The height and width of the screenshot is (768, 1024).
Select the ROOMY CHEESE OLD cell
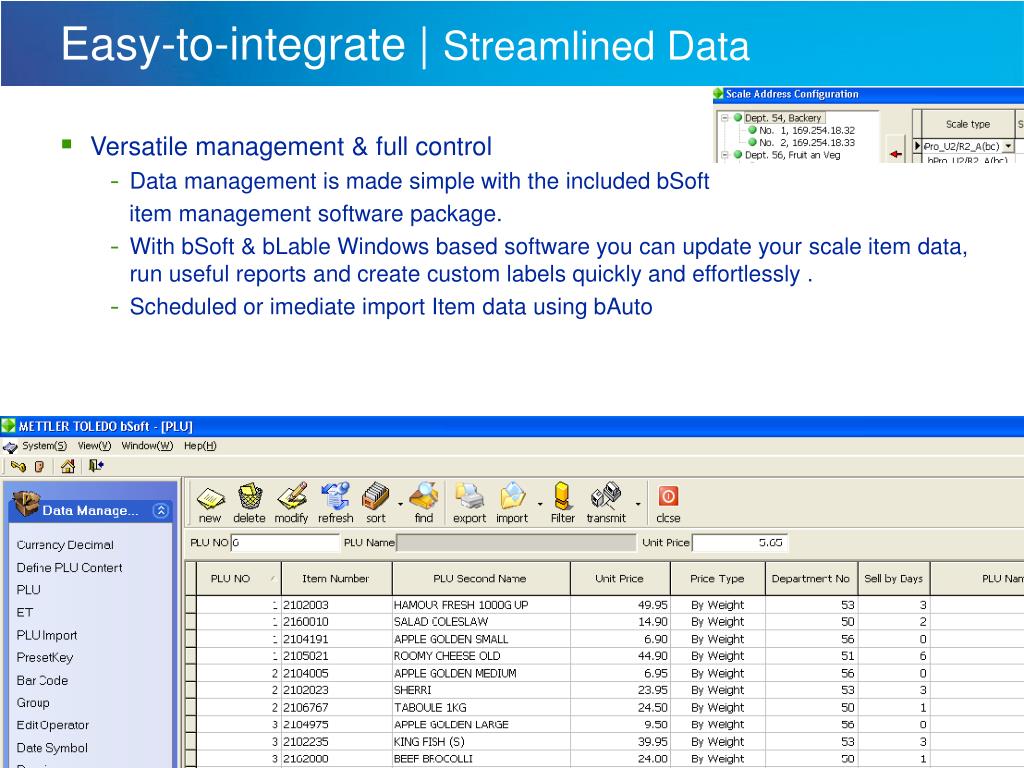point(481,656)
